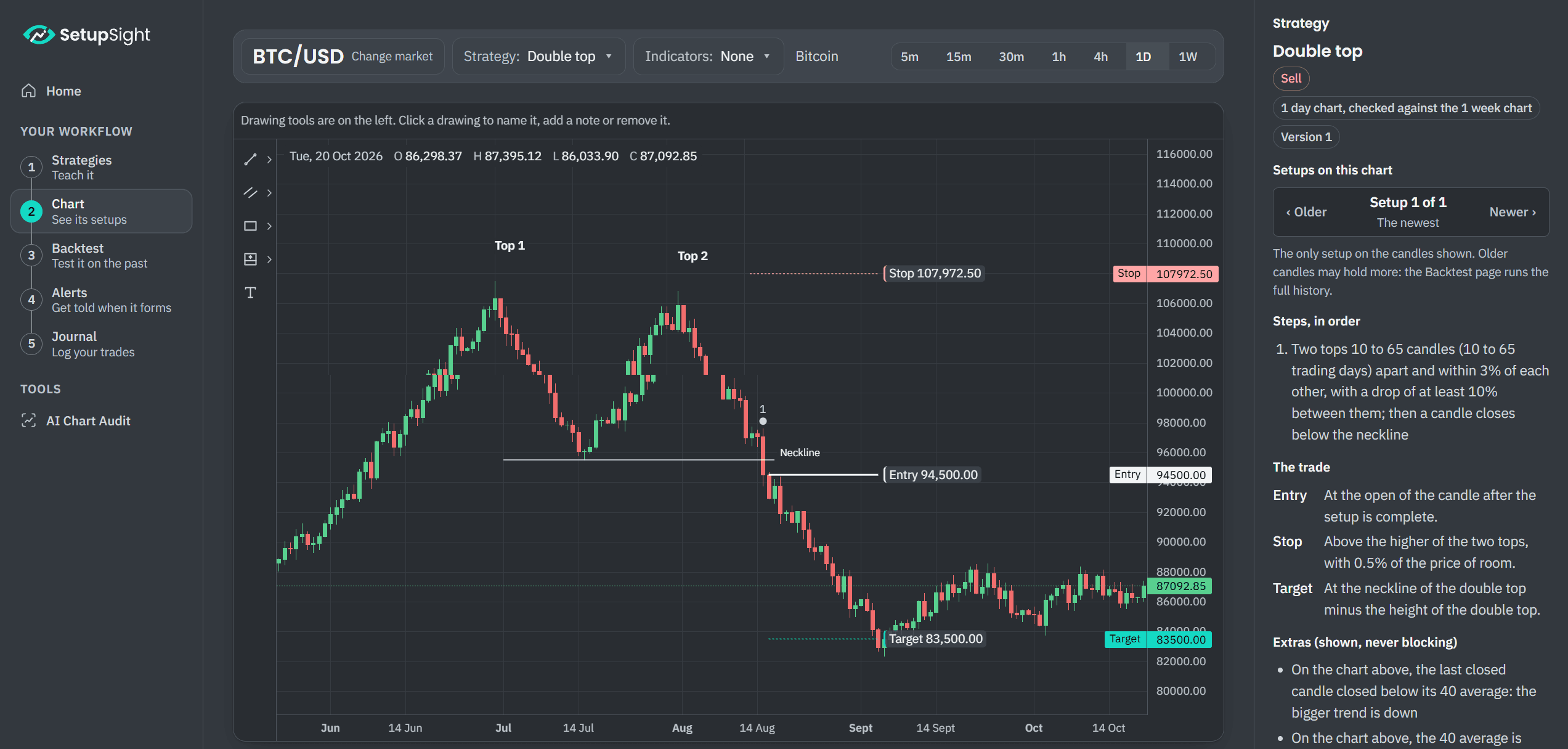Go to the Newer setup

[1513, 212]
